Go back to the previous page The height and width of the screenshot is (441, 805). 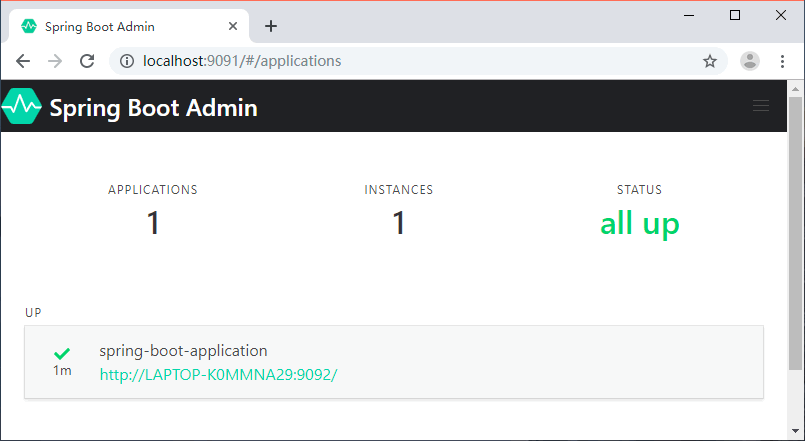click(23, 61)
